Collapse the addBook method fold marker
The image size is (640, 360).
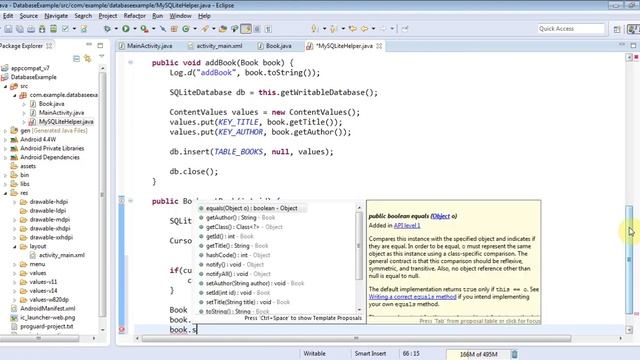[x=131, y=62]
